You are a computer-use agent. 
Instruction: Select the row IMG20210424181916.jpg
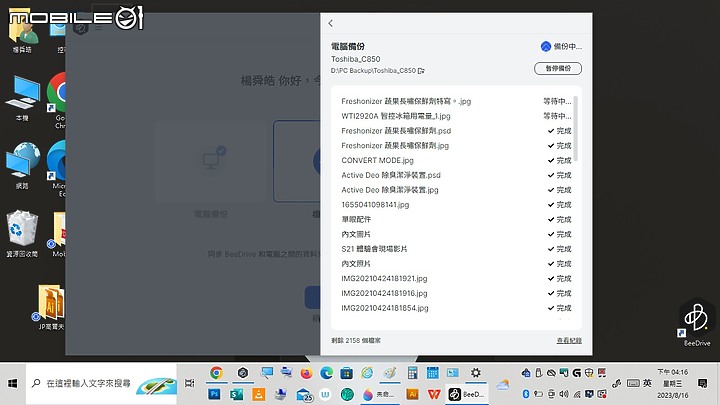click(x=456, y=293)
